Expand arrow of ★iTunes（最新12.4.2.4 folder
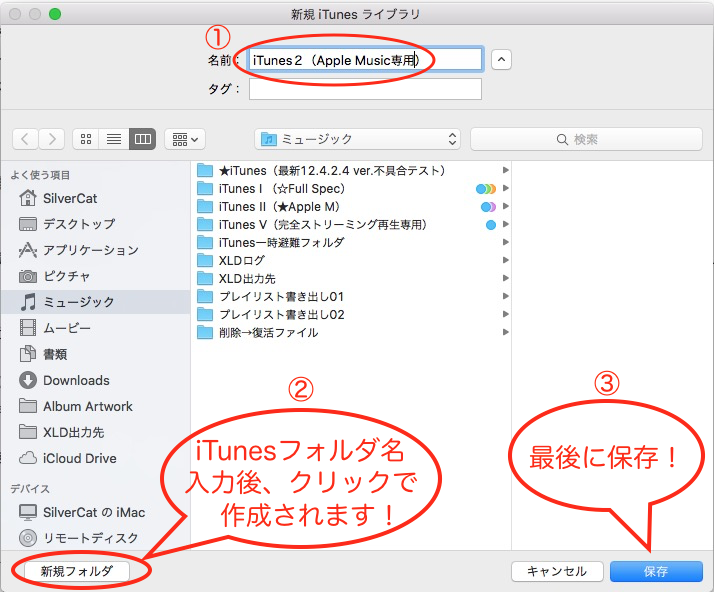714x592 pixels. point(505,170)
